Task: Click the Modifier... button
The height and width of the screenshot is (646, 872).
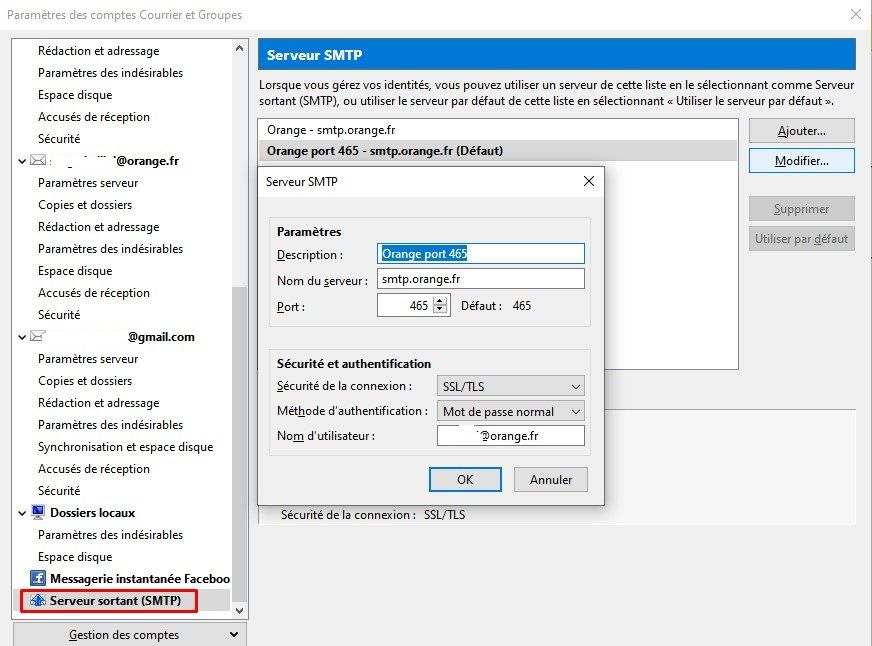Action: [801, 161]
